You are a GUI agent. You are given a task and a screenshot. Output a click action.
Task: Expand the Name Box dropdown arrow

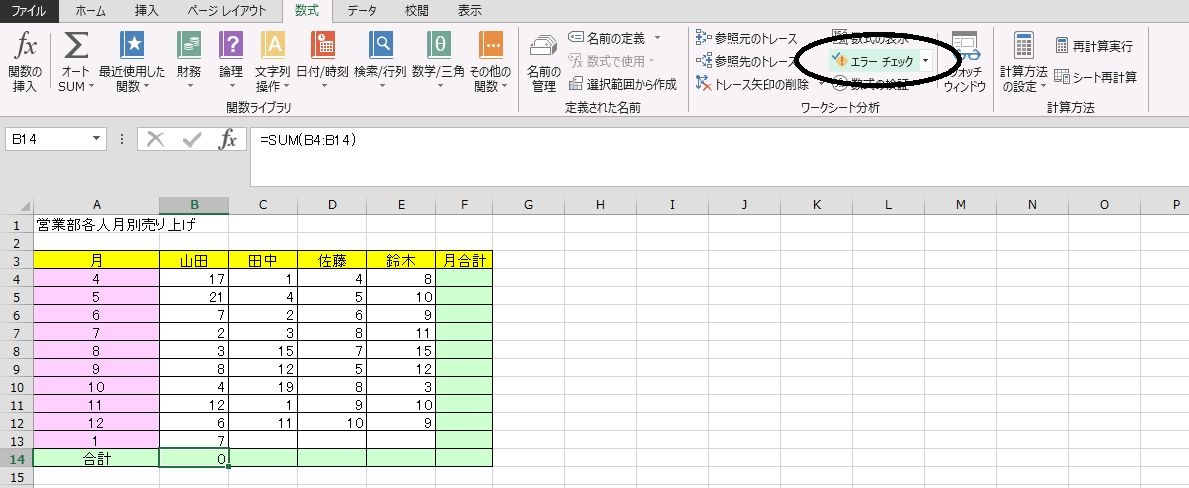(97, 139)
